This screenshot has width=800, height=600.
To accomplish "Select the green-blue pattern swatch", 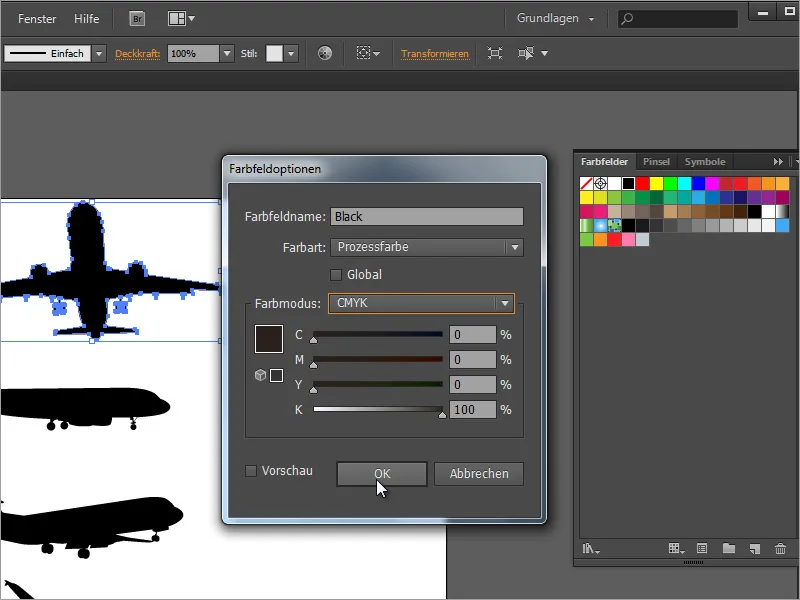I will (x=614, y=226).
